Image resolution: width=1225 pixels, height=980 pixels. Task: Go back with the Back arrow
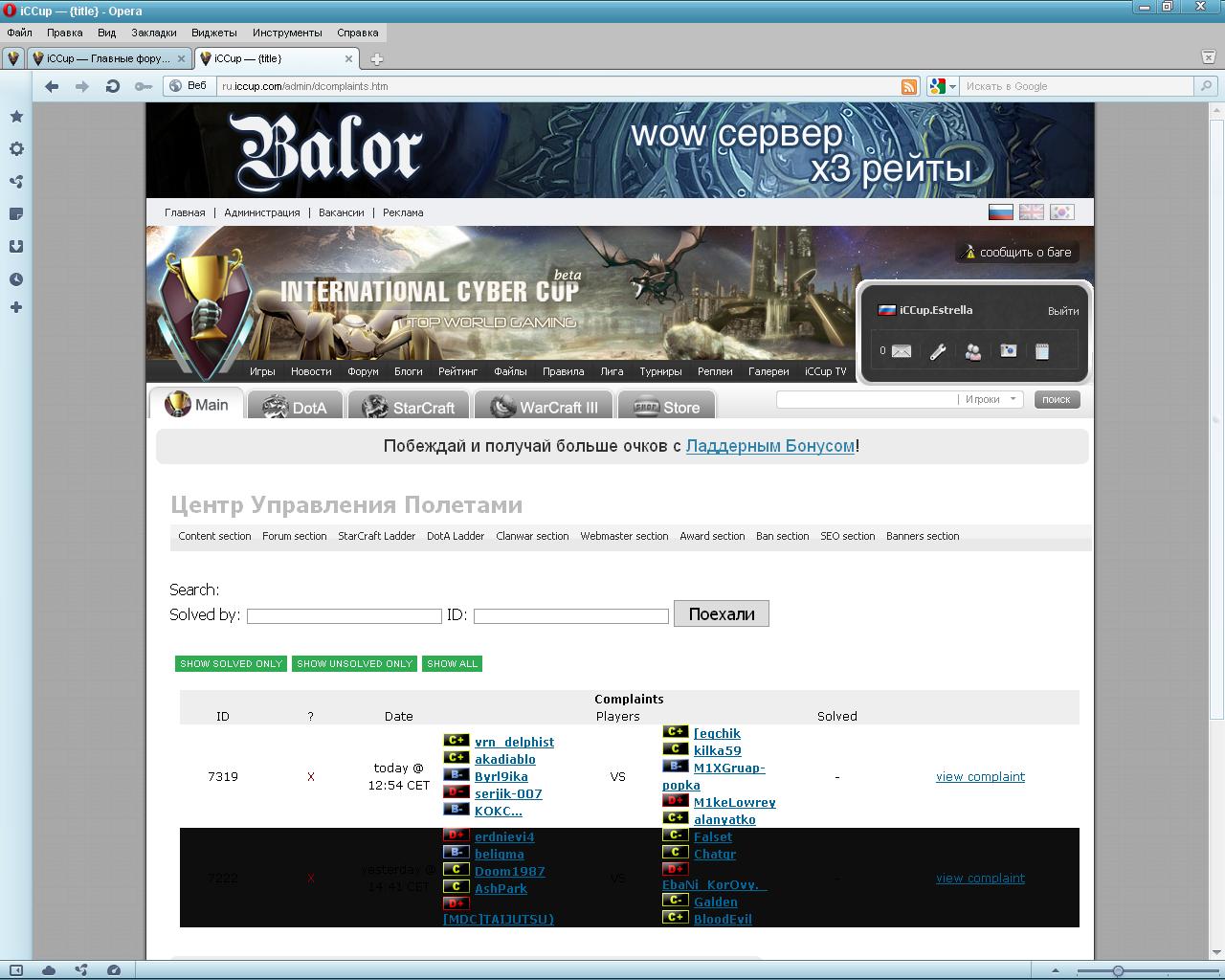coord(52,86)
